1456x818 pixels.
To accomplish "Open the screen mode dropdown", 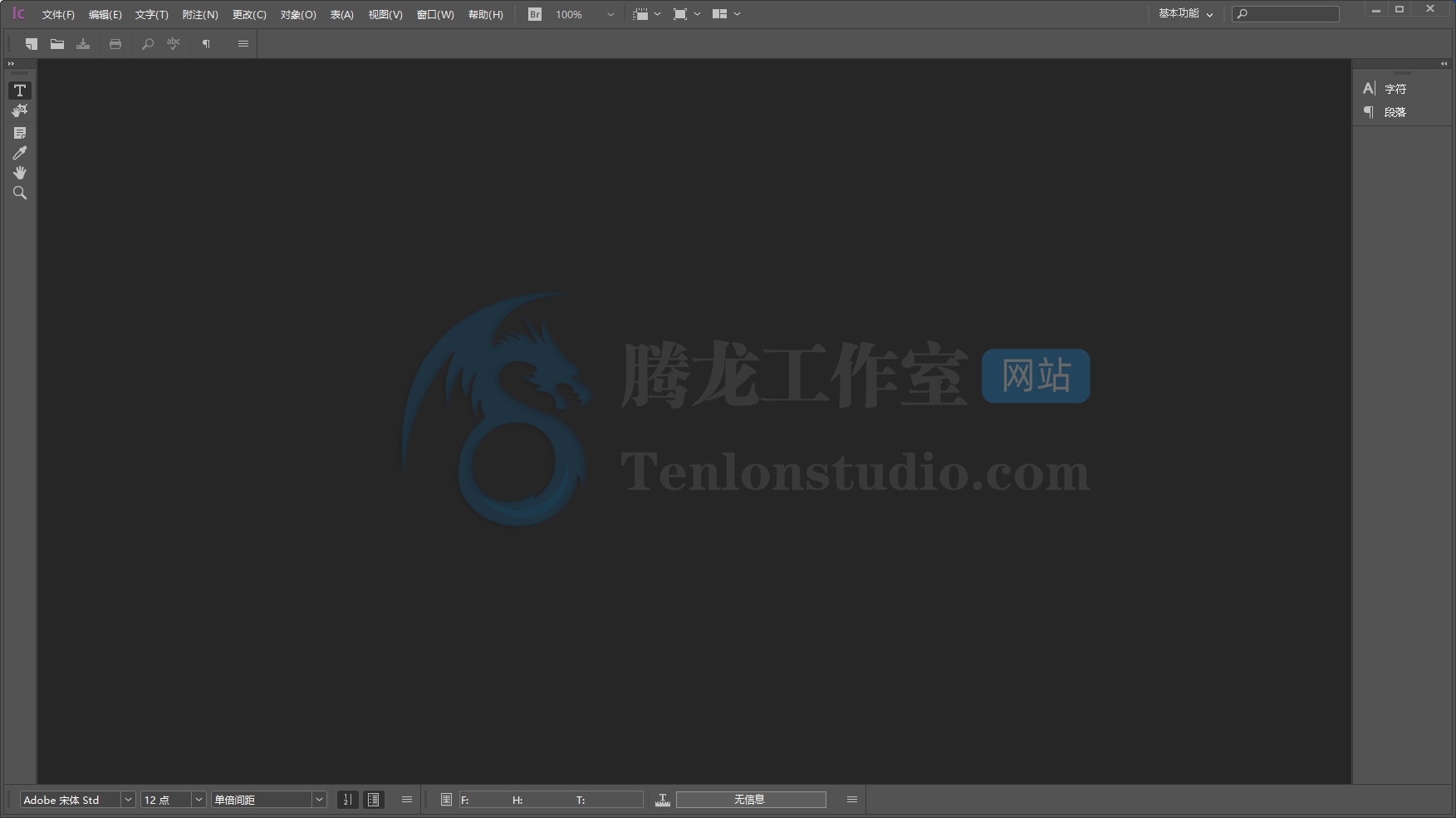I will [x=687, y=14].
